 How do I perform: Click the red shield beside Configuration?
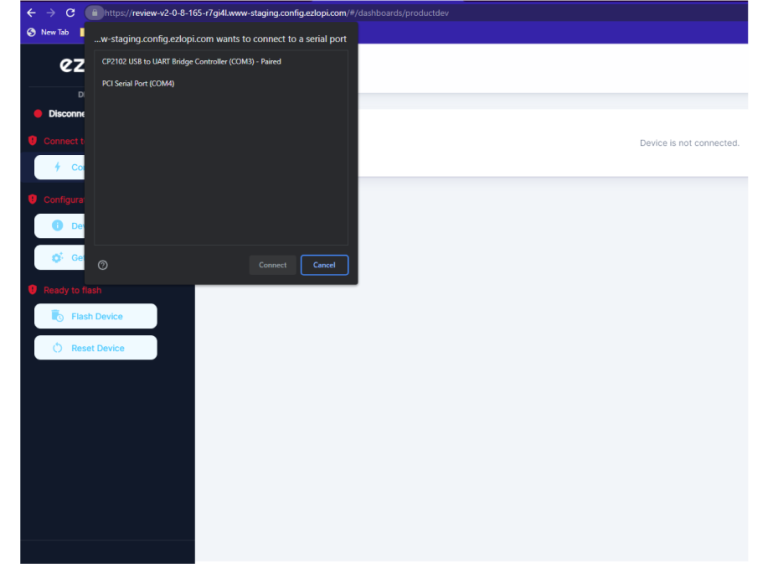click(x=32, y=199)
